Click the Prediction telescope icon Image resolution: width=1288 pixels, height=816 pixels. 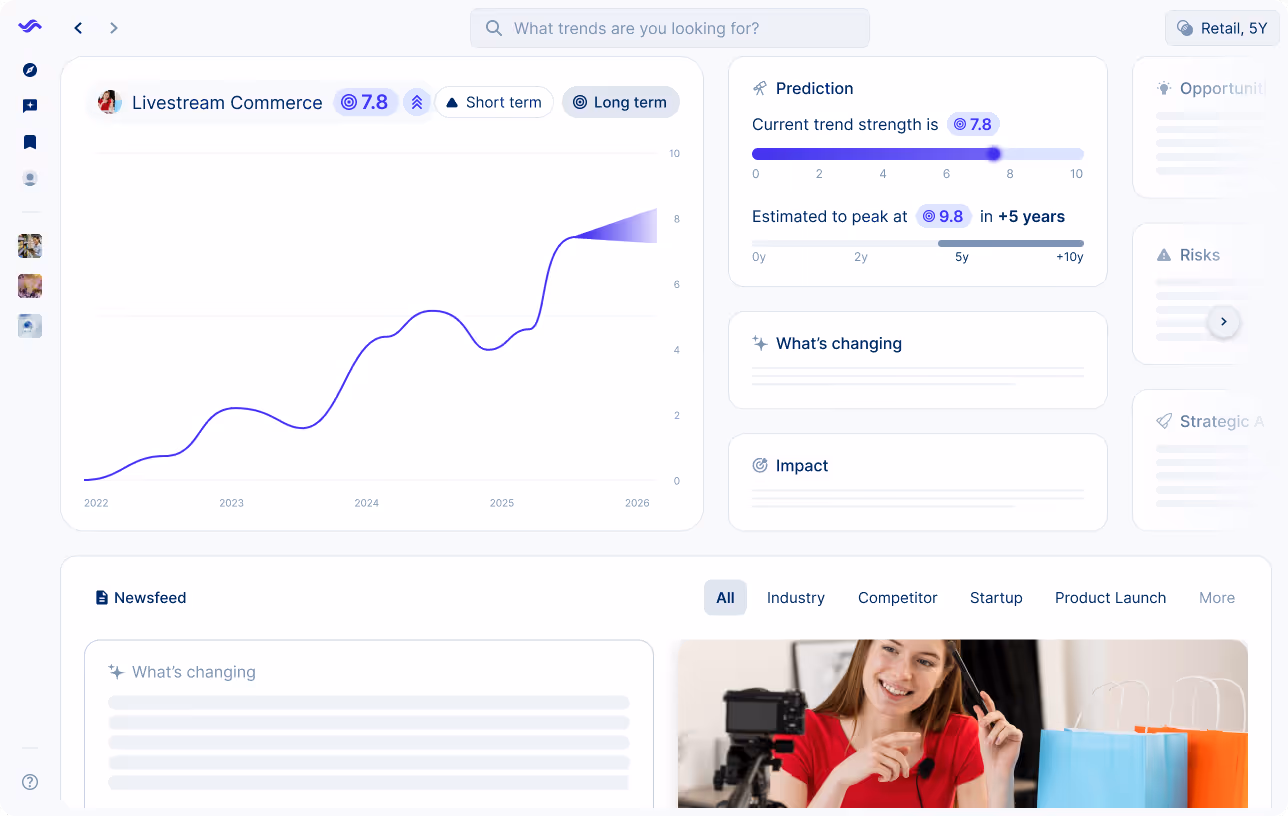[x=758, y=88]
